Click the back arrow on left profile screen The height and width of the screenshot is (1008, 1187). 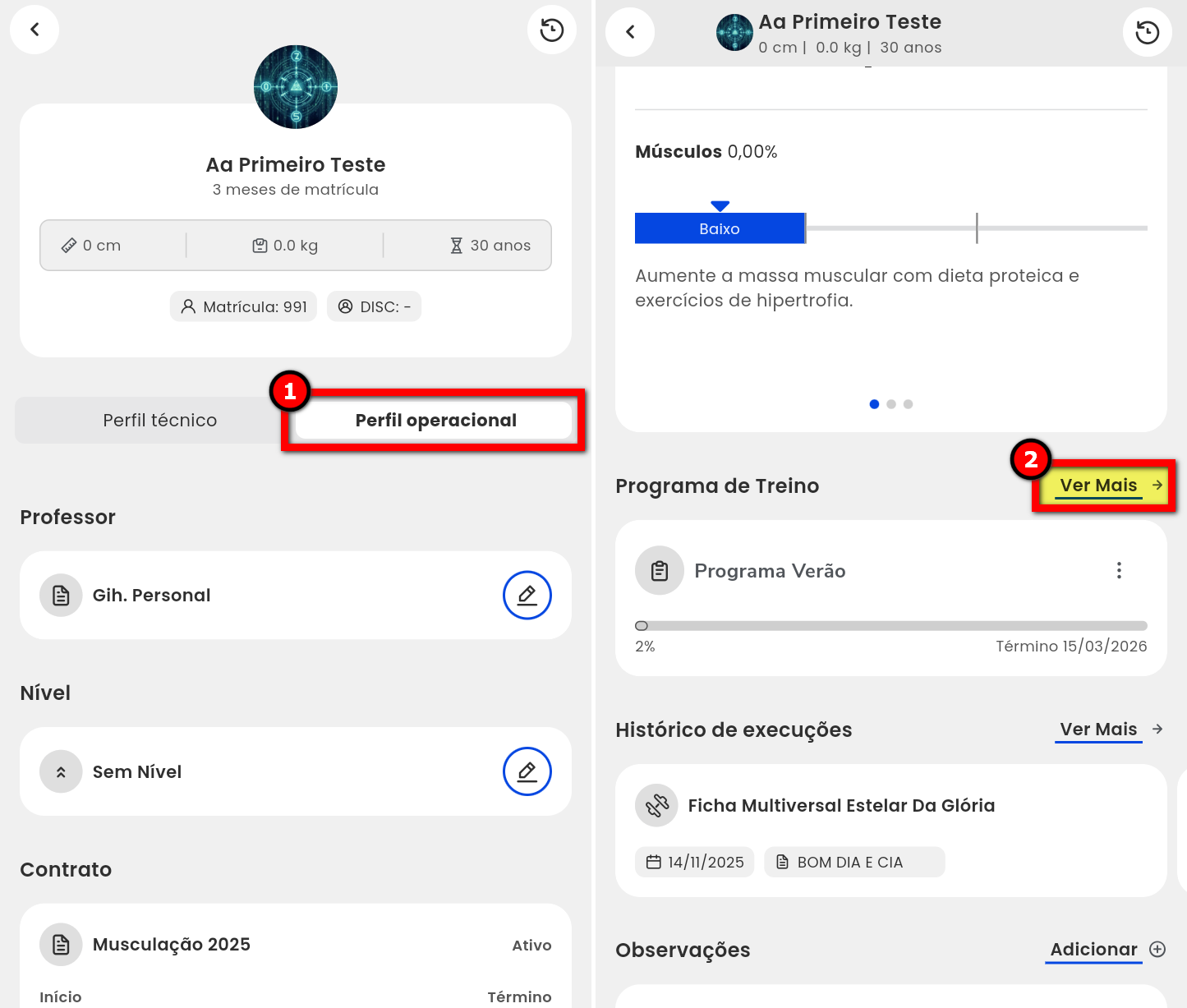(x=35, y=30)
